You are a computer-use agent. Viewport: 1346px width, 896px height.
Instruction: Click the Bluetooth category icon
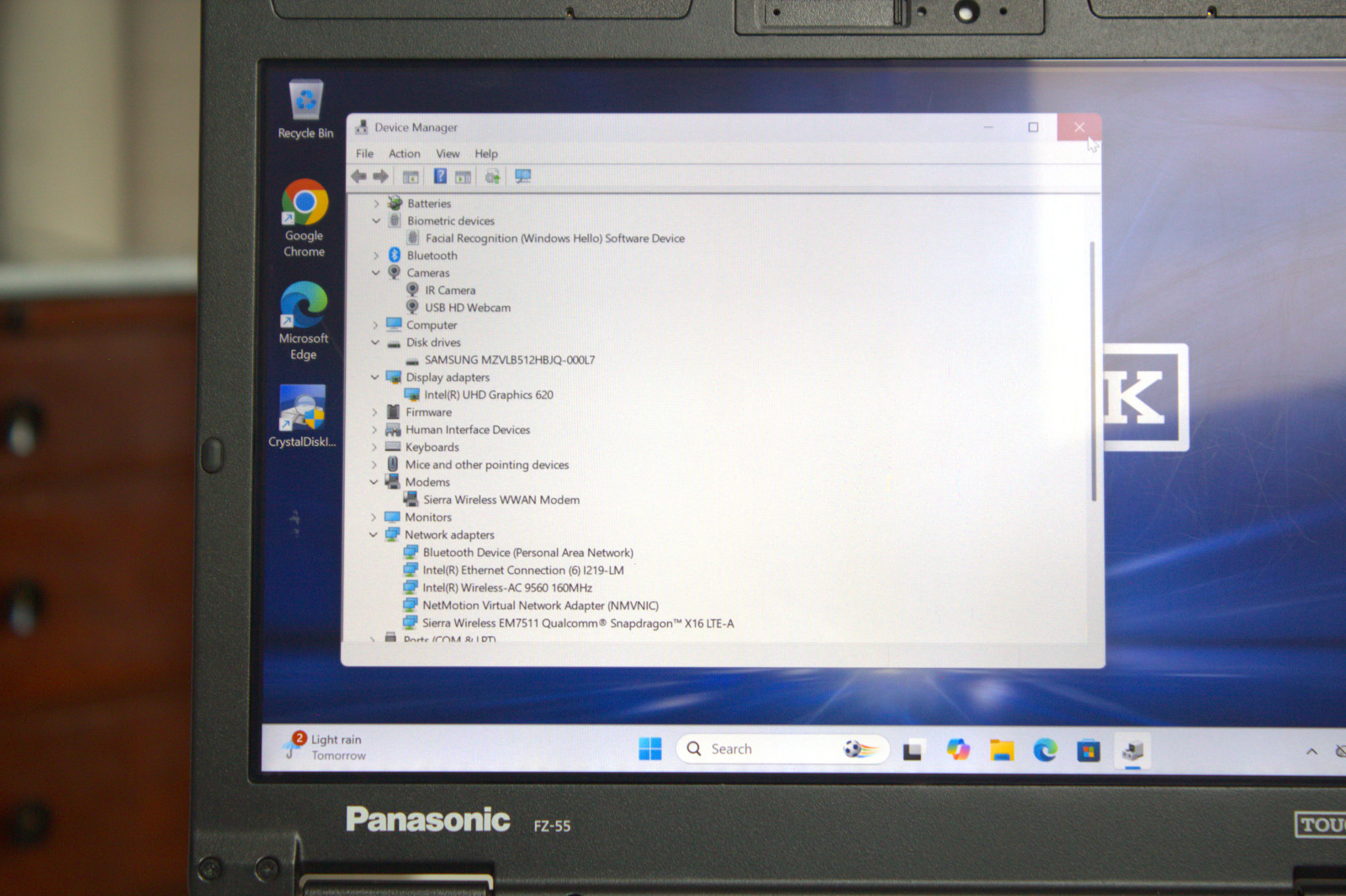tap(395, 255)
